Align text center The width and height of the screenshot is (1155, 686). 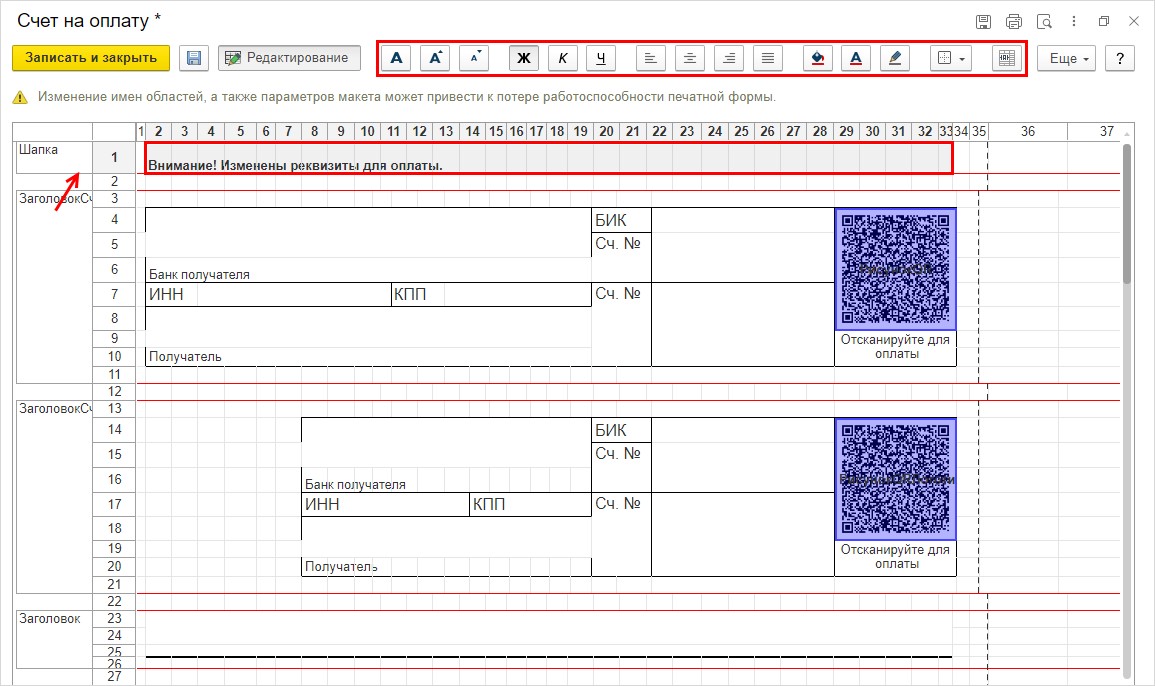pos(689,58)
